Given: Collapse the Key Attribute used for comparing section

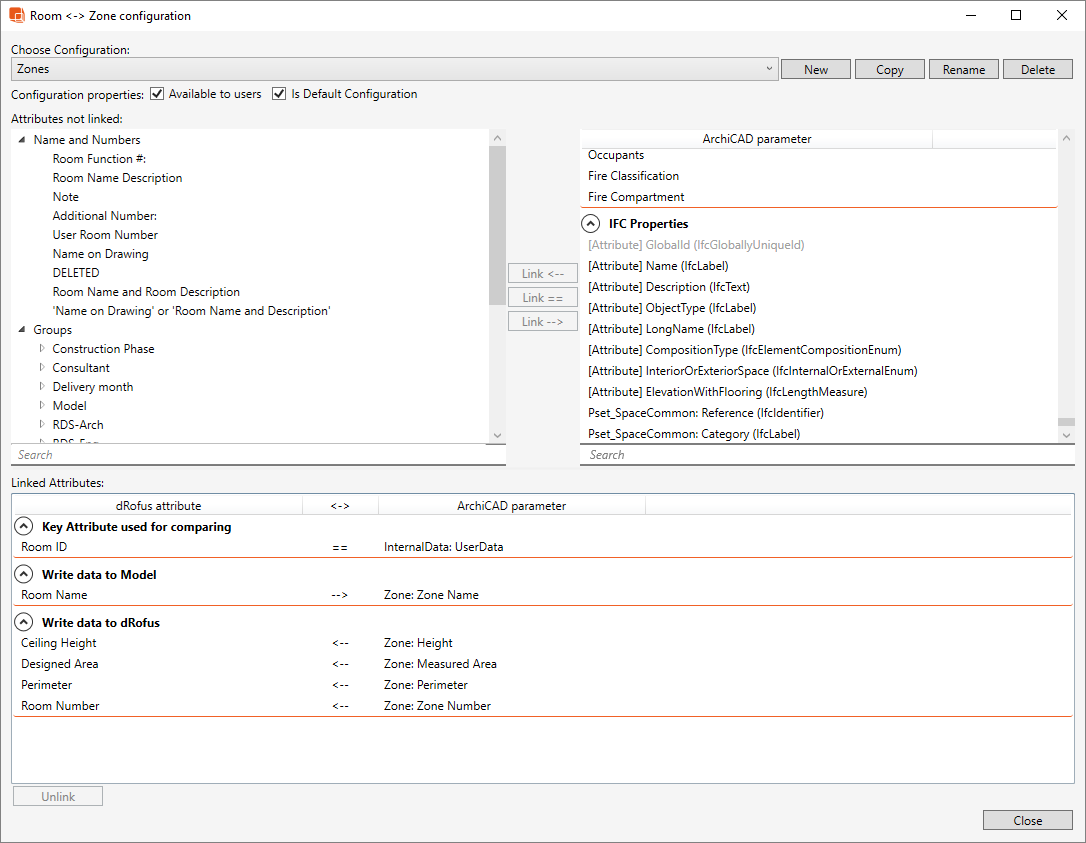Looking at the screenshot, I should coord(22,525).
